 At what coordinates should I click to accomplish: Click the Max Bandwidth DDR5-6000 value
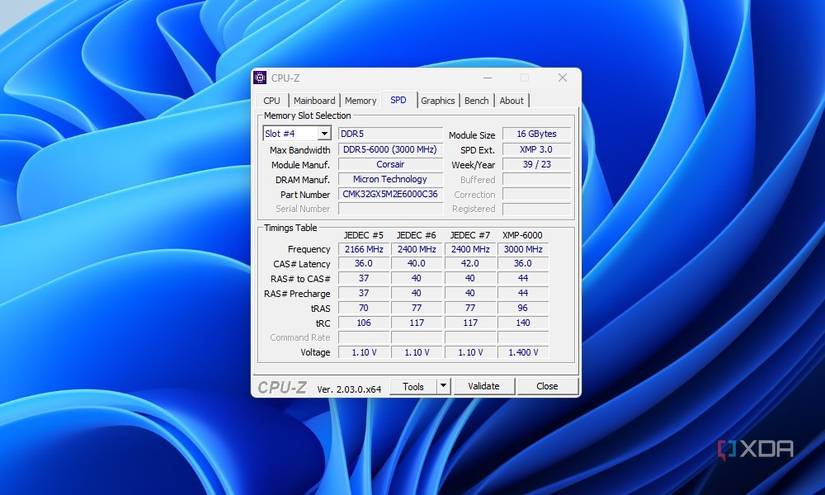click(x=390, y=149)
